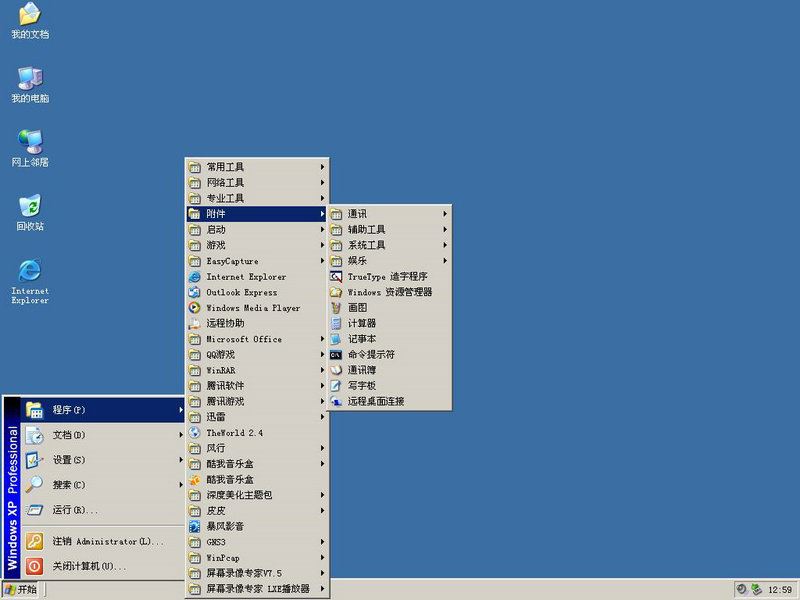Expand 游戏 submenu arrow
Screen dimensions: 800x600
[322, 245]
